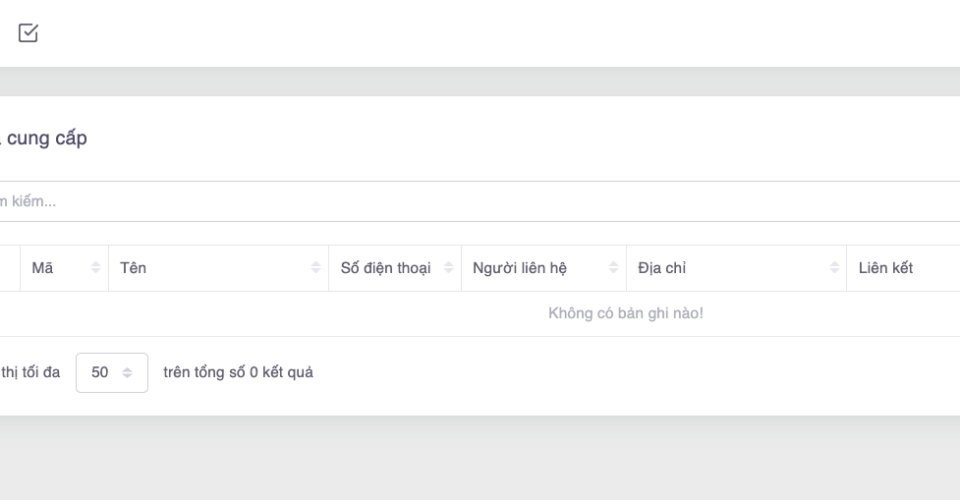Click the up/down arrows in the page size box
This screenshot has height=500, width=960.
[127, 372]
